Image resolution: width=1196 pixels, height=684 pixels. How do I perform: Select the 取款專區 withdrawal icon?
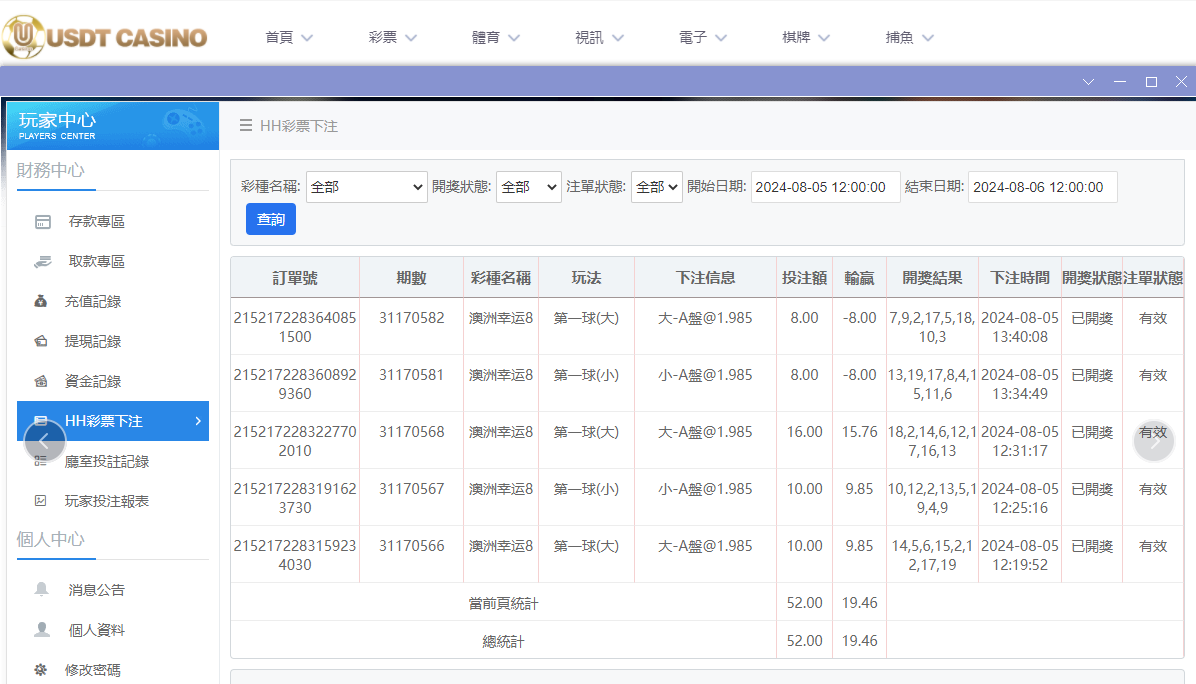pos(44,260)
